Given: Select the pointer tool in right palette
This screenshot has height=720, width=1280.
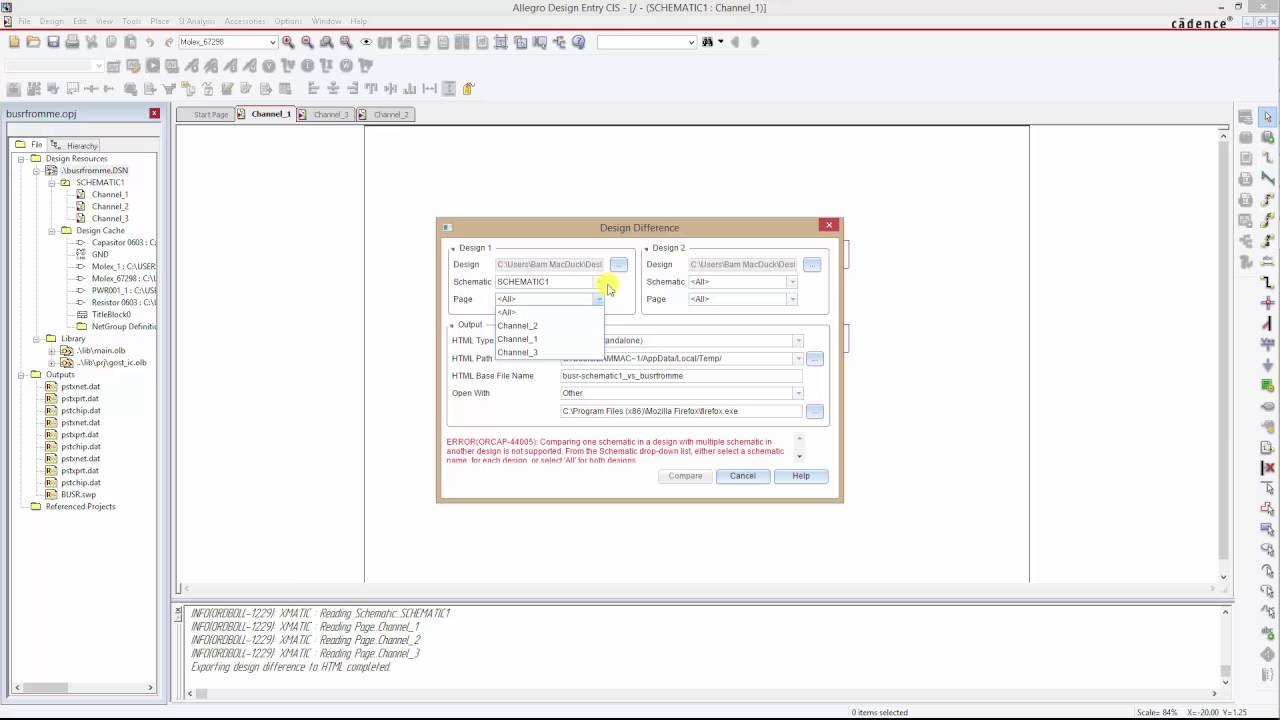Looking at the screenshot, I should tap(1267, 117).
